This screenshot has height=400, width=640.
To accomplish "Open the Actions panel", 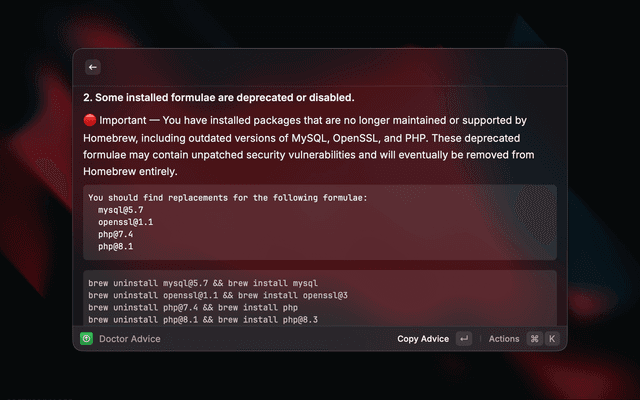I will pyautogui.click(x=504, y=339).
